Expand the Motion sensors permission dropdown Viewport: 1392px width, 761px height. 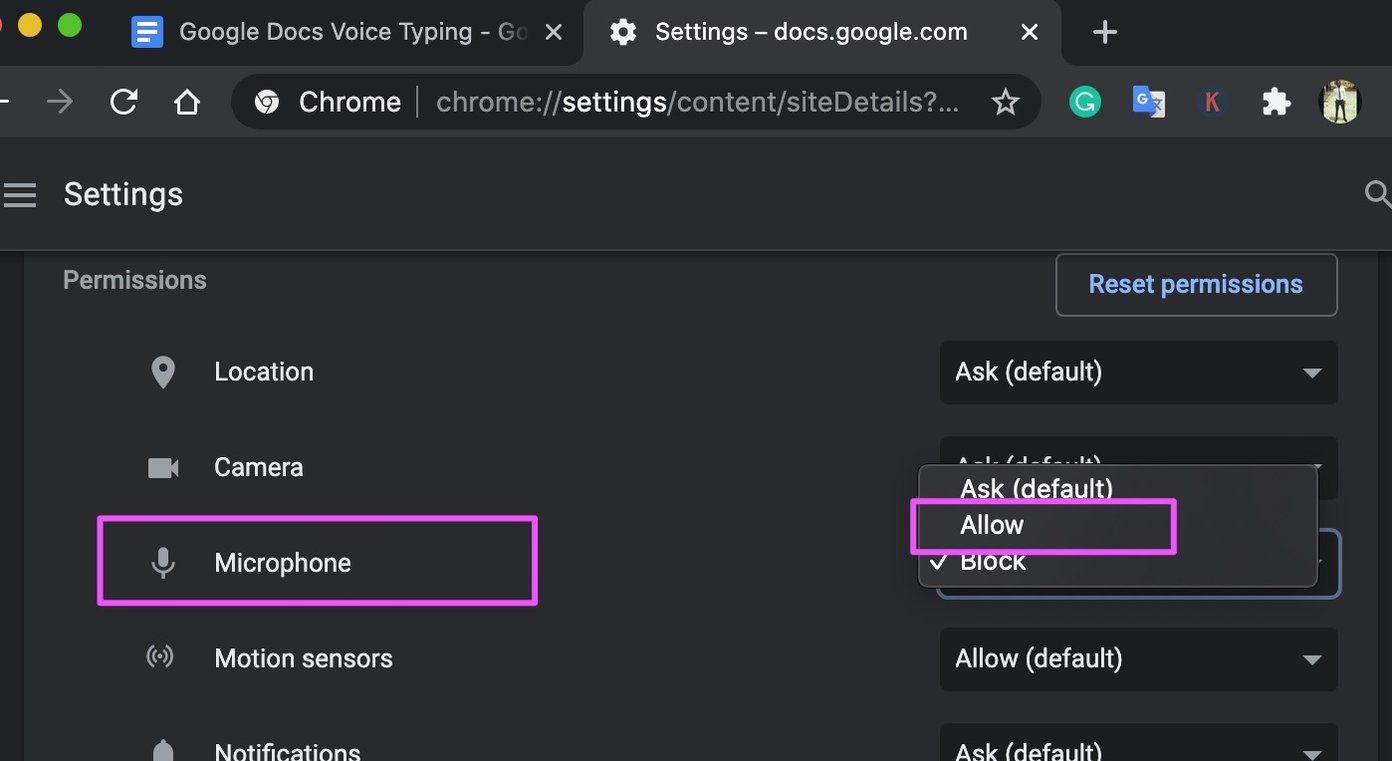[x=1138, y=659]
